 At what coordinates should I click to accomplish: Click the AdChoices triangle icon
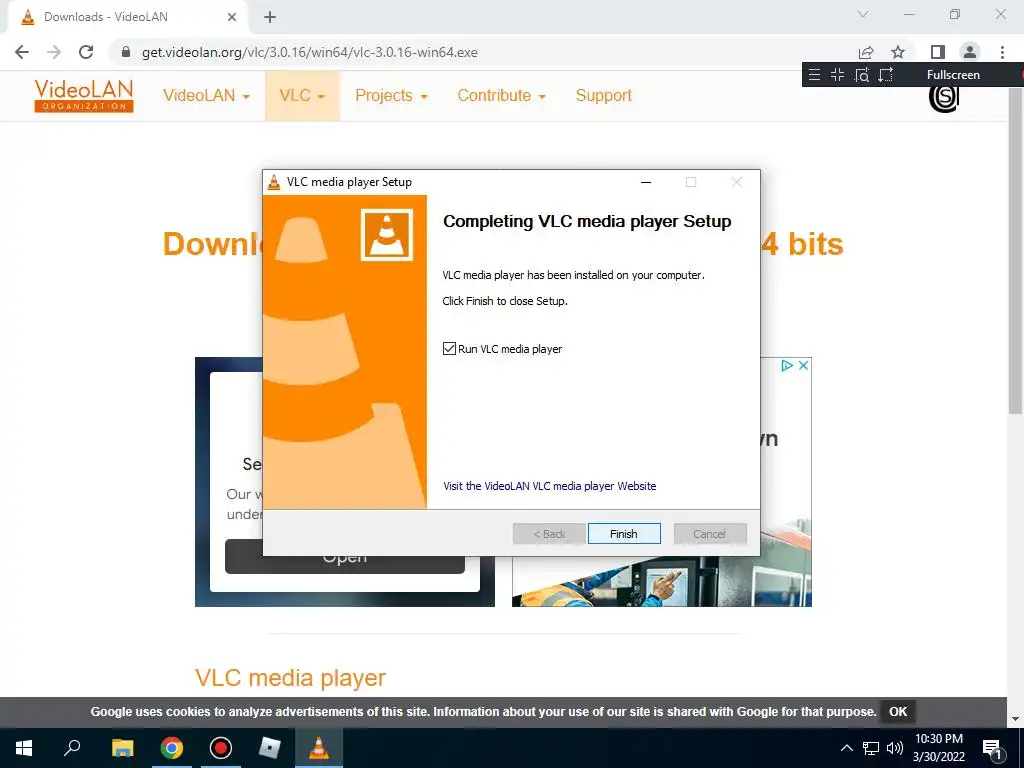787,366
